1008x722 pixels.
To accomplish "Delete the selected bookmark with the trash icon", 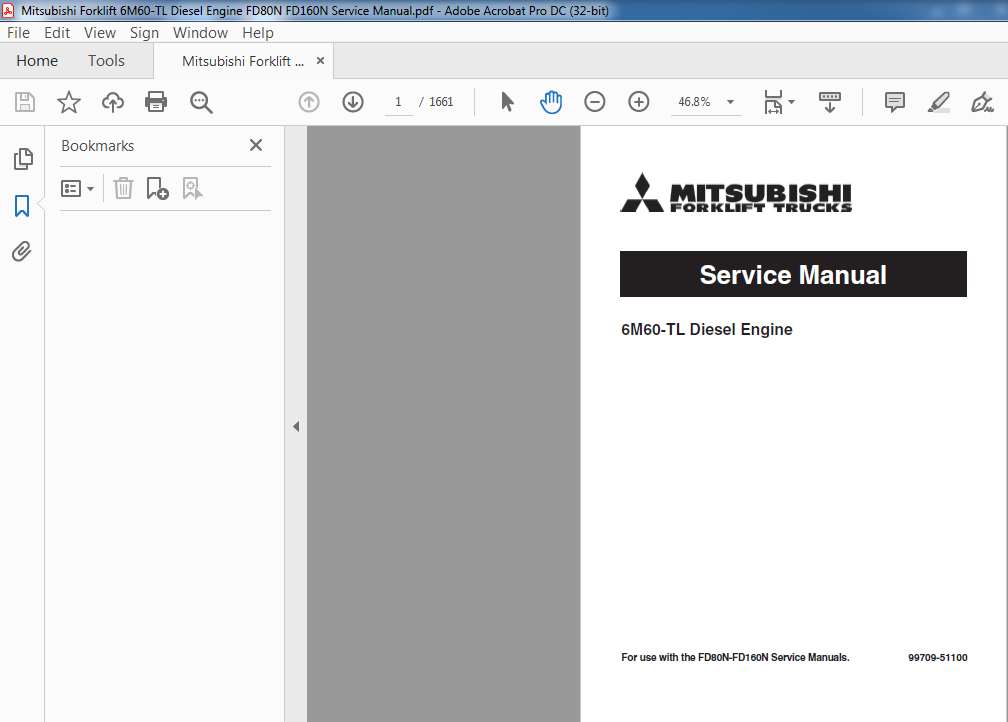I will (x=123, y=188).
